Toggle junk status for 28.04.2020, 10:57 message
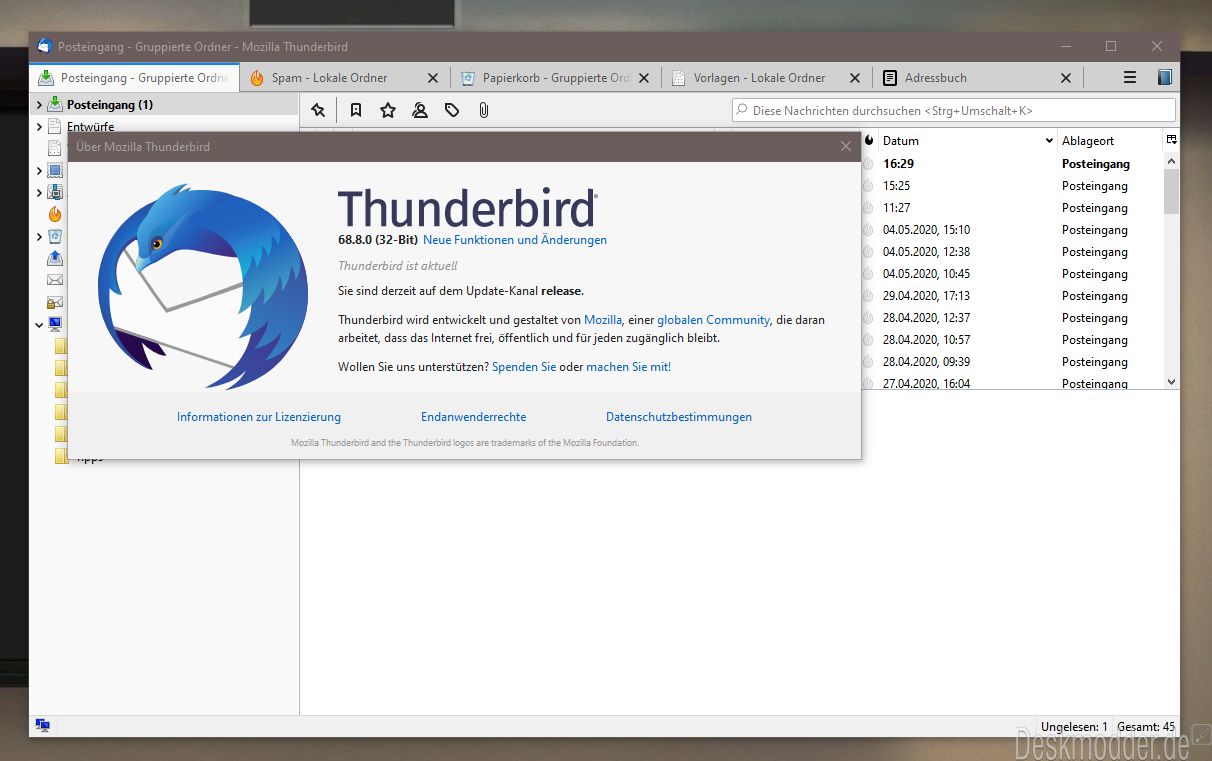 pyautogui.click(x=868, y=340)
